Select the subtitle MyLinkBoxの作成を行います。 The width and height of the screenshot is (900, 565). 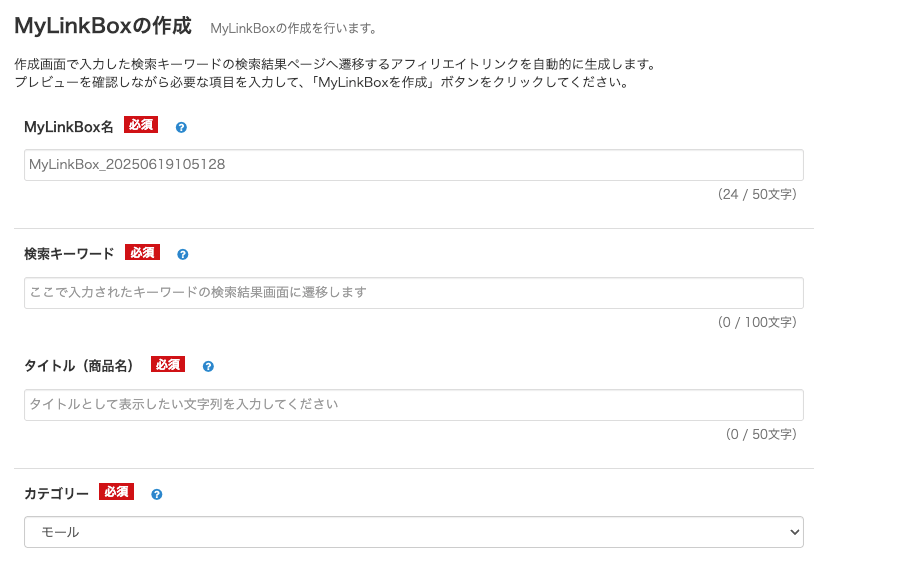click(x=294, y=28)
